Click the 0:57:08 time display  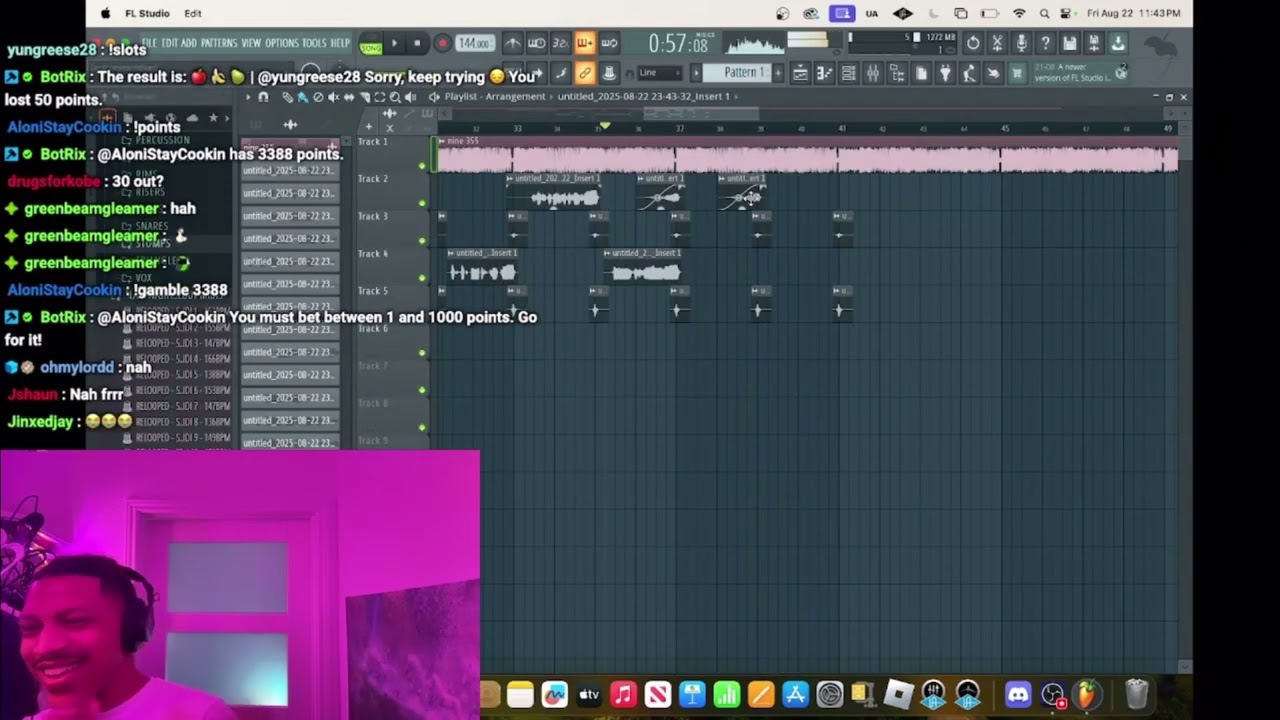pyautogui.click(x=679, y=44)
